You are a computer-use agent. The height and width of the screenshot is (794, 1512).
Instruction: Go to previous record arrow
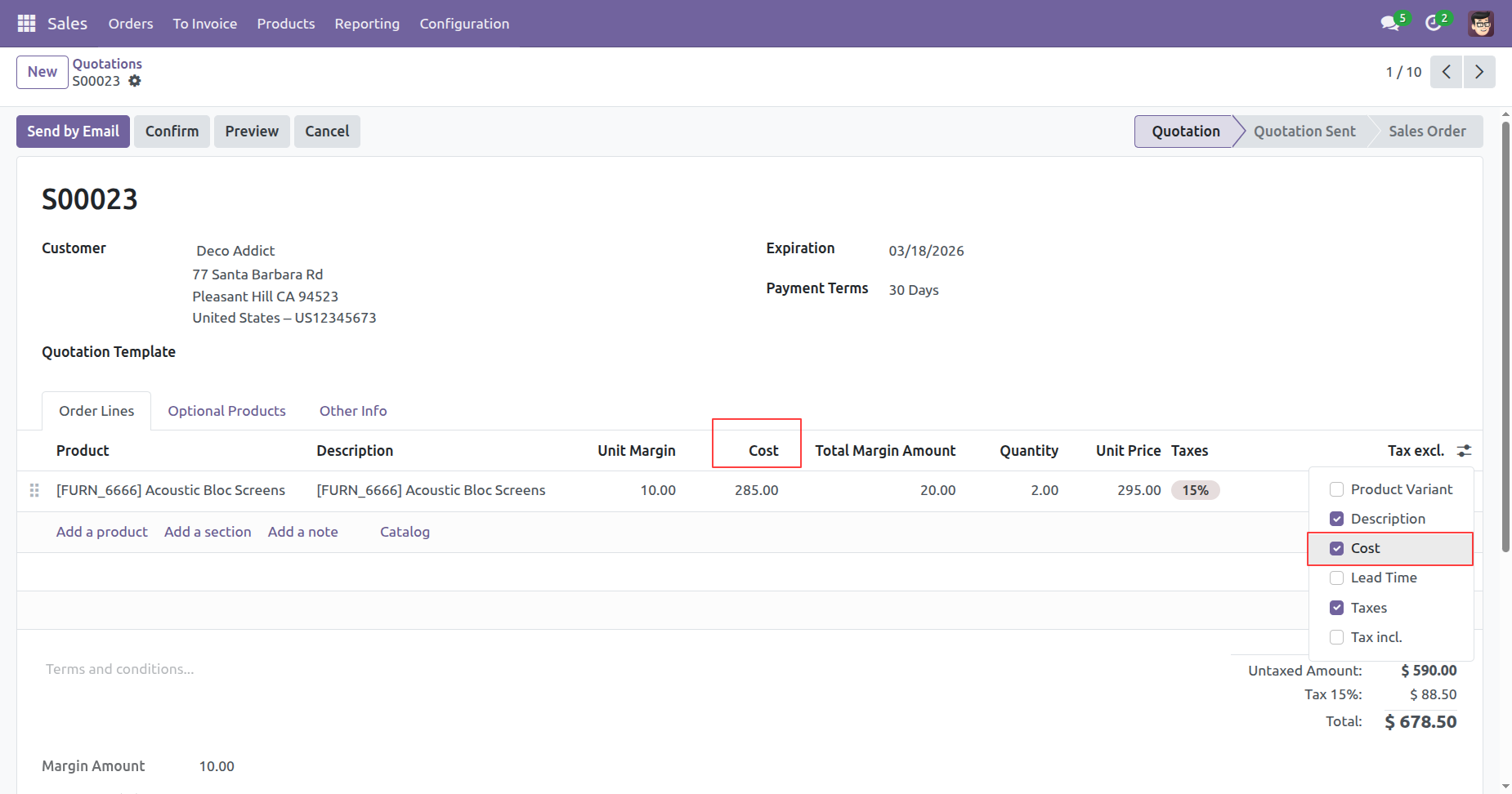click(1446, 72)
